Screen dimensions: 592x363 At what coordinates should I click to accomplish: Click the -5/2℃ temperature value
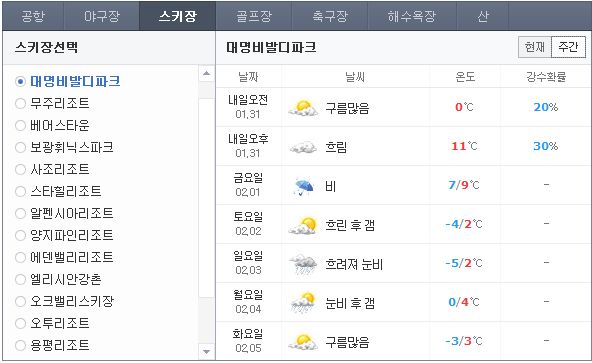(x=464, y=263)
